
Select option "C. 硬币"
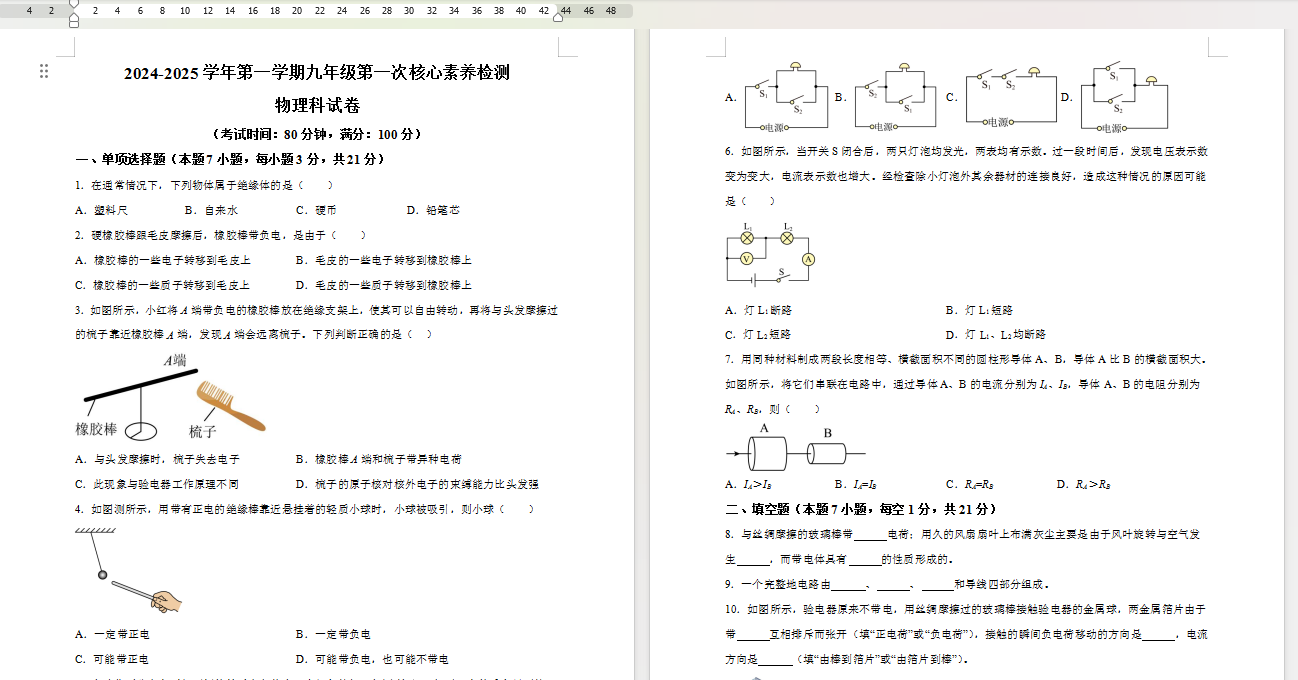pos(316,211)
